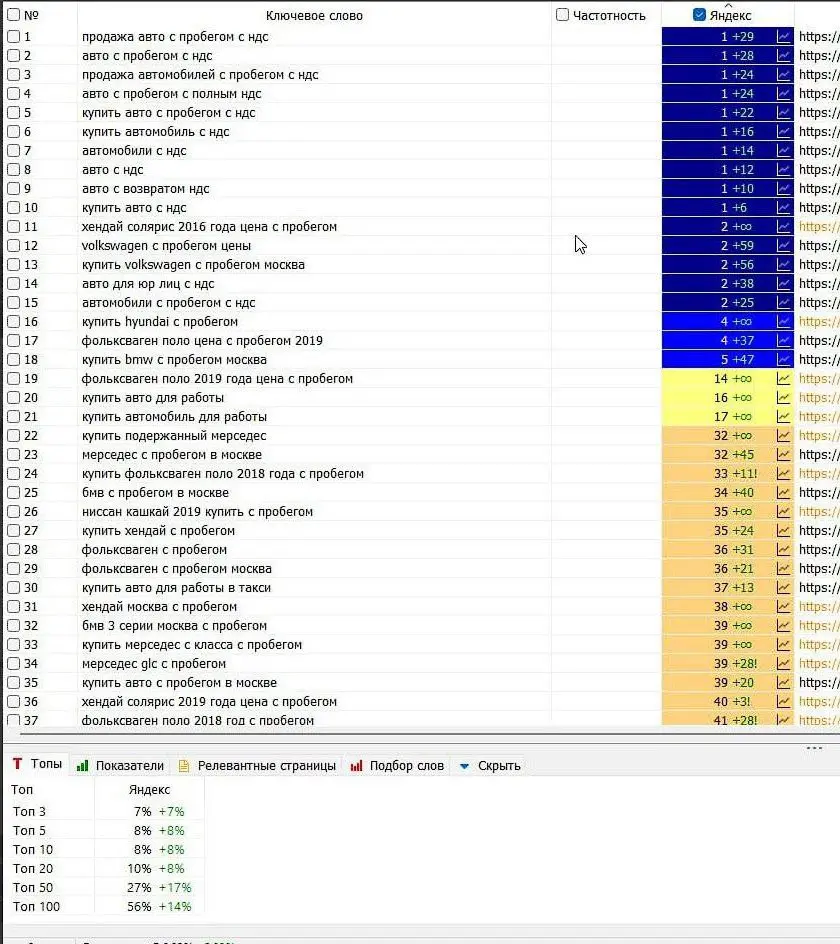840x944 pixels.
Task: Open position chart for 'купить hyundai с пробегом'
Action: coord(784,321)
